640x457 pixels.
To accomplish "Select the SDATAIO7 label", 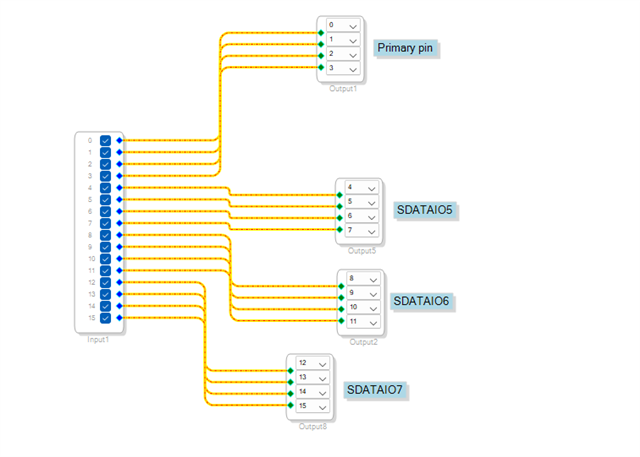I will pyautogui.click(x=375, y=390).
